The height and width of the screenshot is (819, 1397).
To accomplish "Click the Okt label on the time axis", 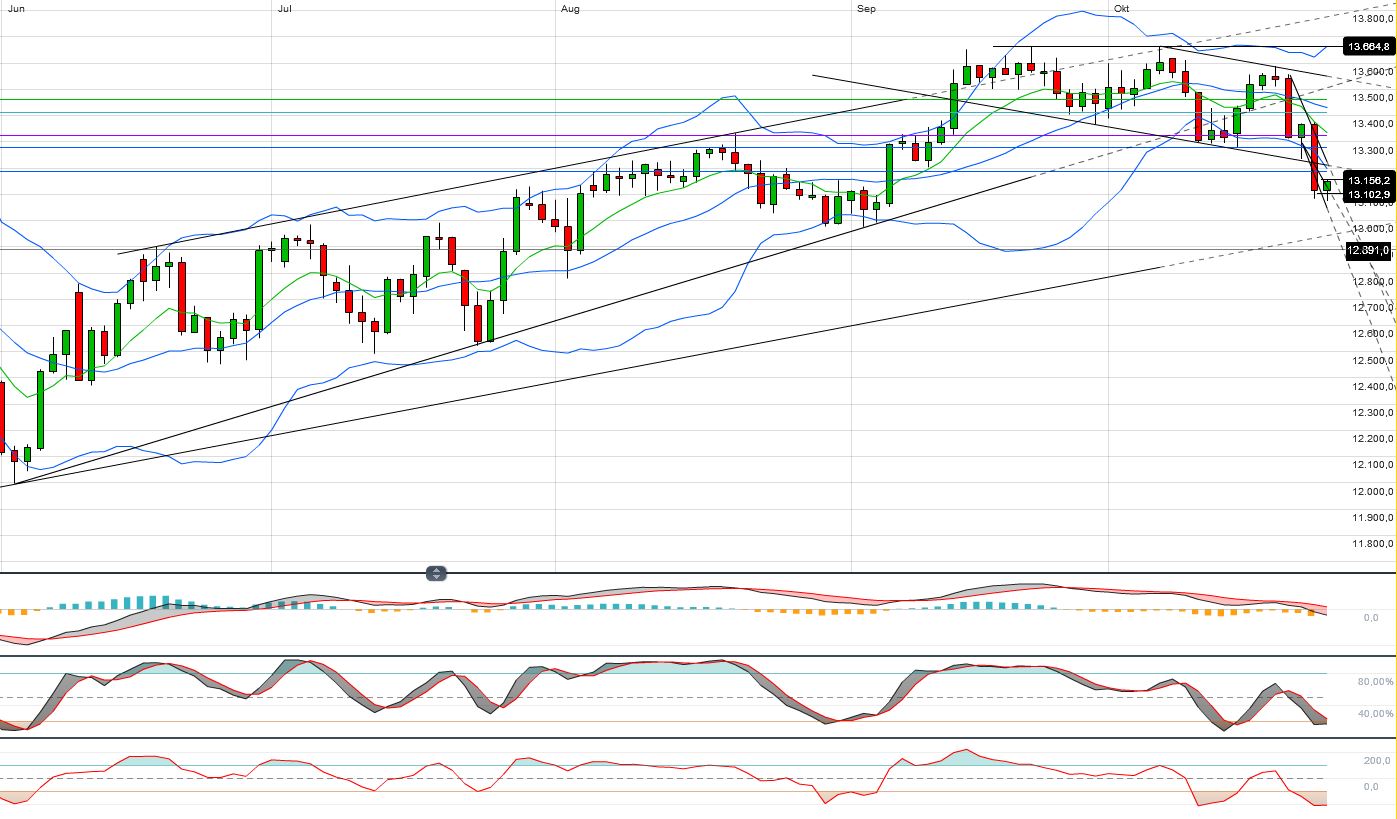I will [x=1121, y=8].
